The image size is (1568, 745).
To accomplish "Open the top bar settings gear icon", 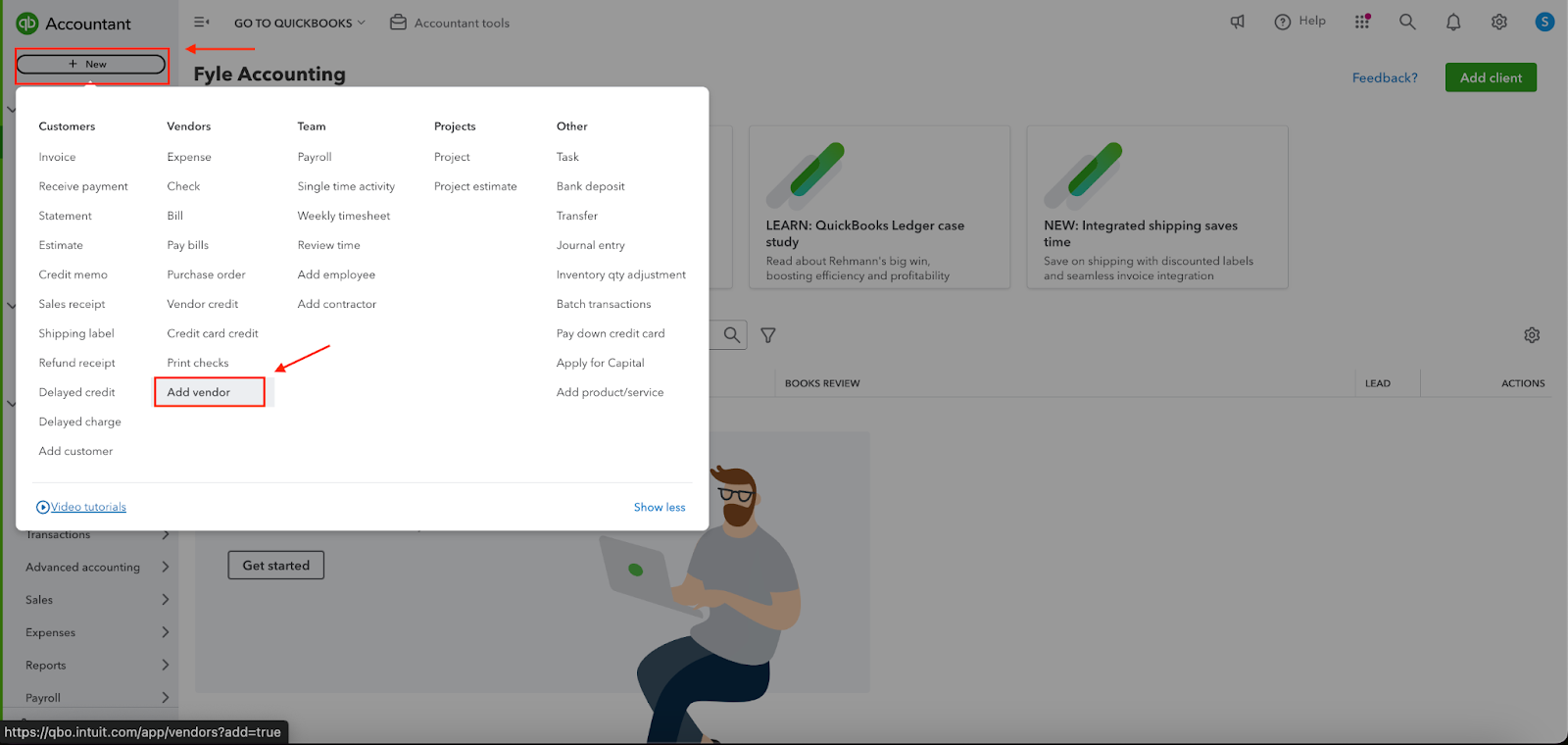I will pos(1499,22).
